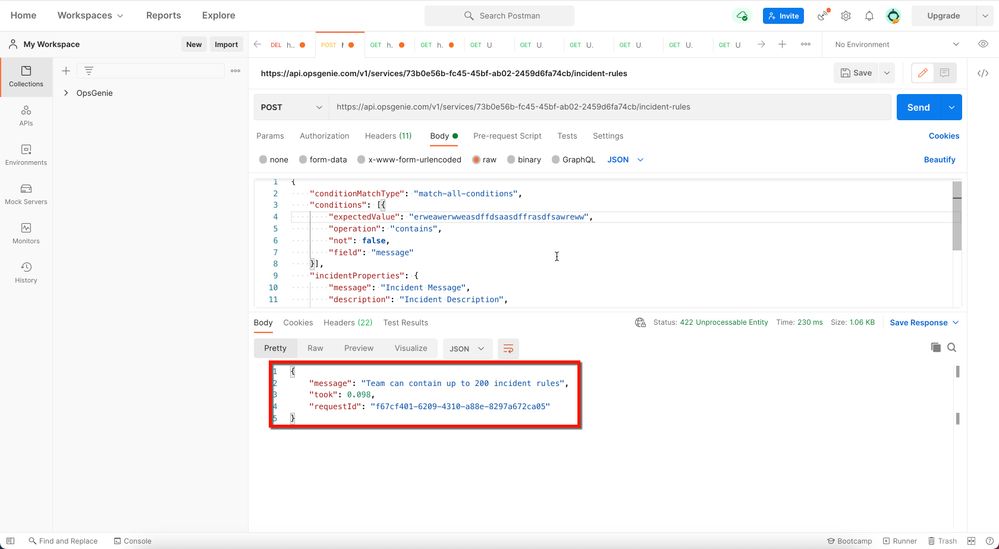Open the code snippet icon

coord(983,73)
